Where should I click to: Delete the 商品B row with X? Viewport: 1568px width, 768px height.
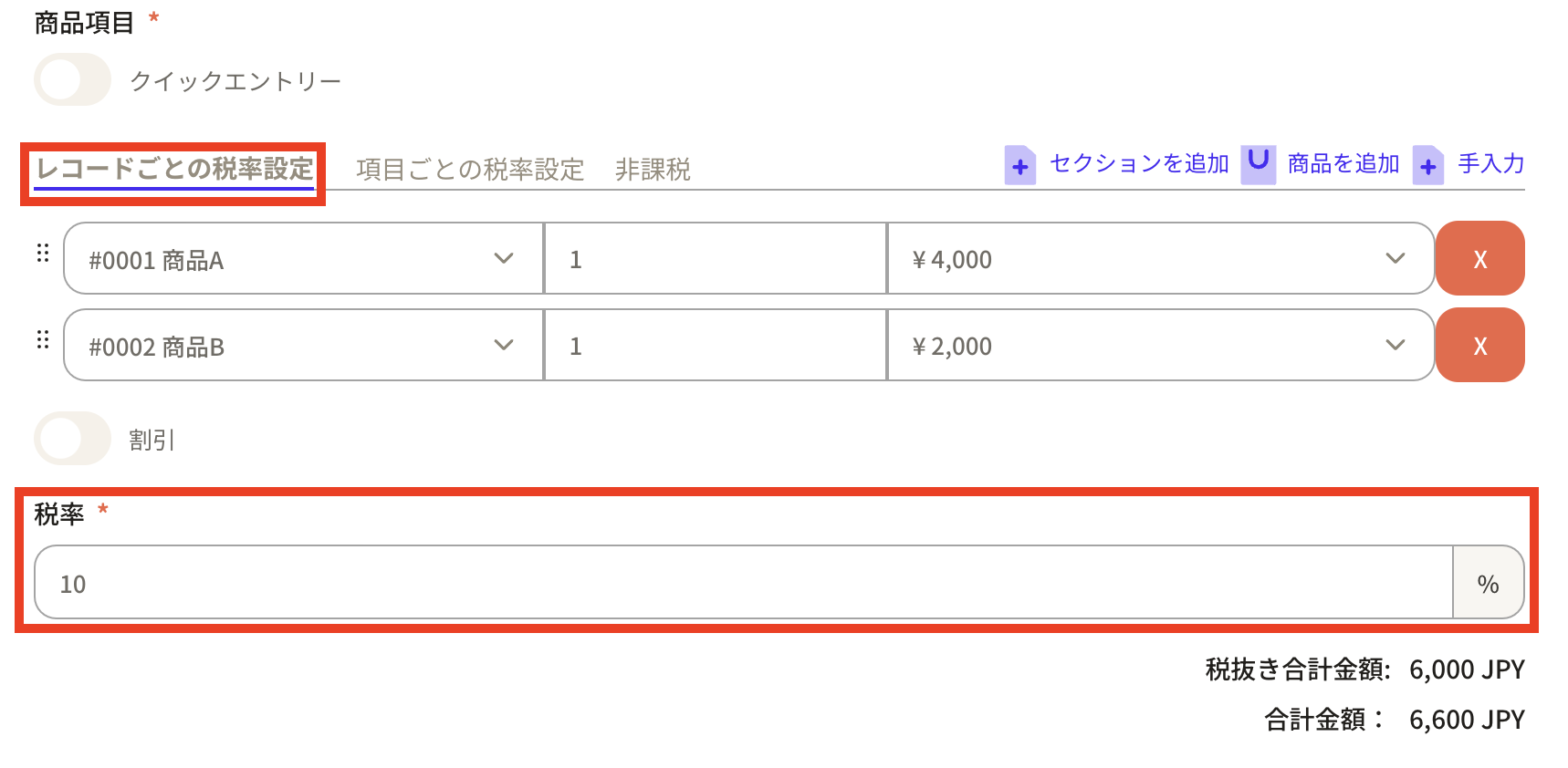pyautogui.click(x=1479, y=346)
